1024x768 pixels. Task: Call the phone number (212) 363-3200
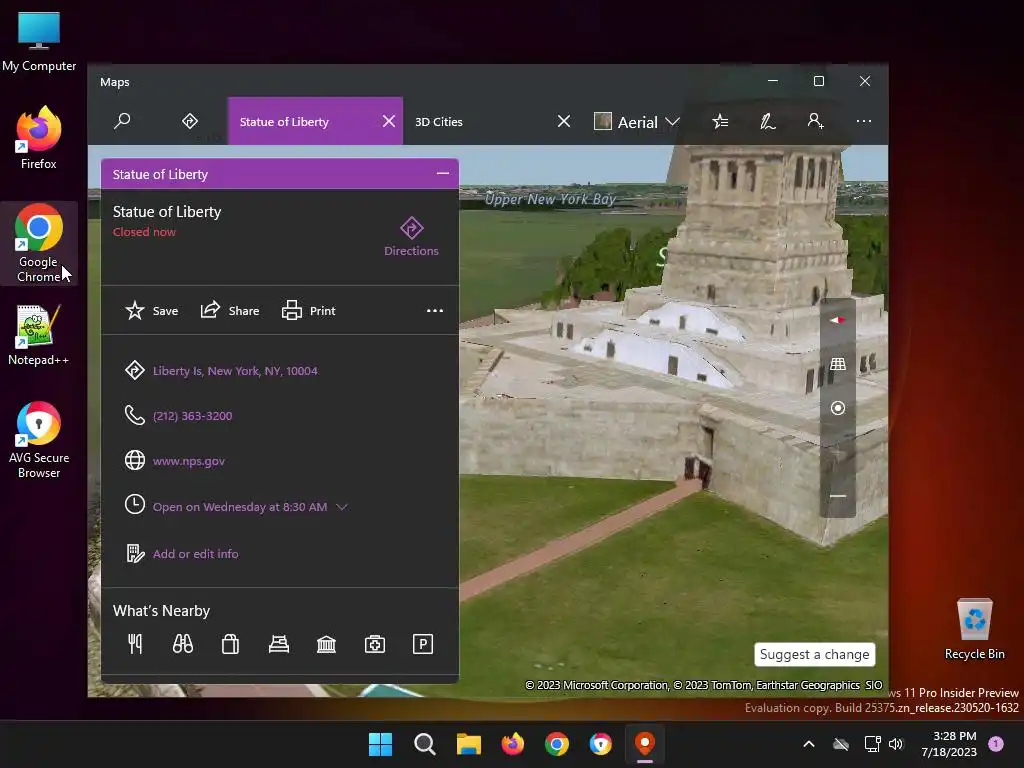(x=192, y=416)
